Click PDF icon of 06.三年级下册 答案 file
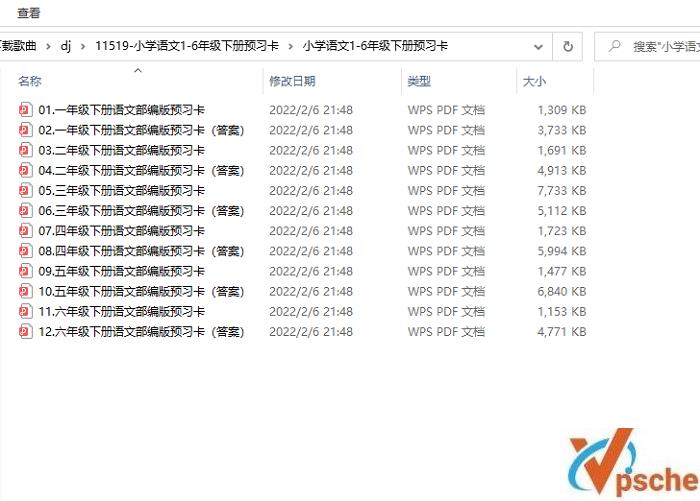The height and width of the screenshot is (501, 700). coord(25,211)
